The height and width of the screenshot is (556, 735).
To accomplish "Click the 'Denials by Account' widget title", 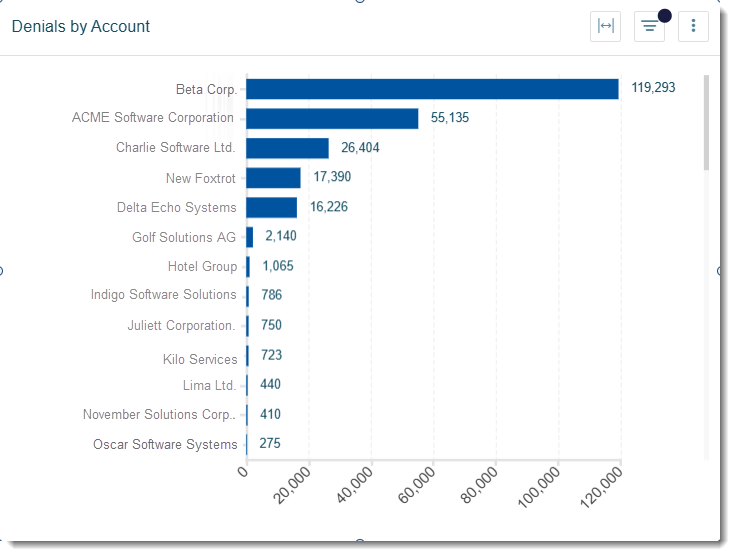I will pos(81,27).
